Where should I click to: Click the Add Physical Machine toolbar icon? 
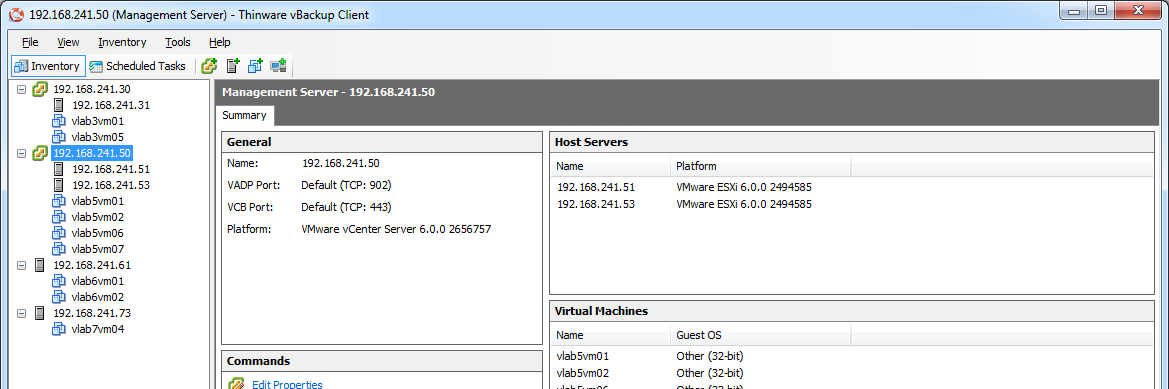pyautogui.click(x=279, y=66)
